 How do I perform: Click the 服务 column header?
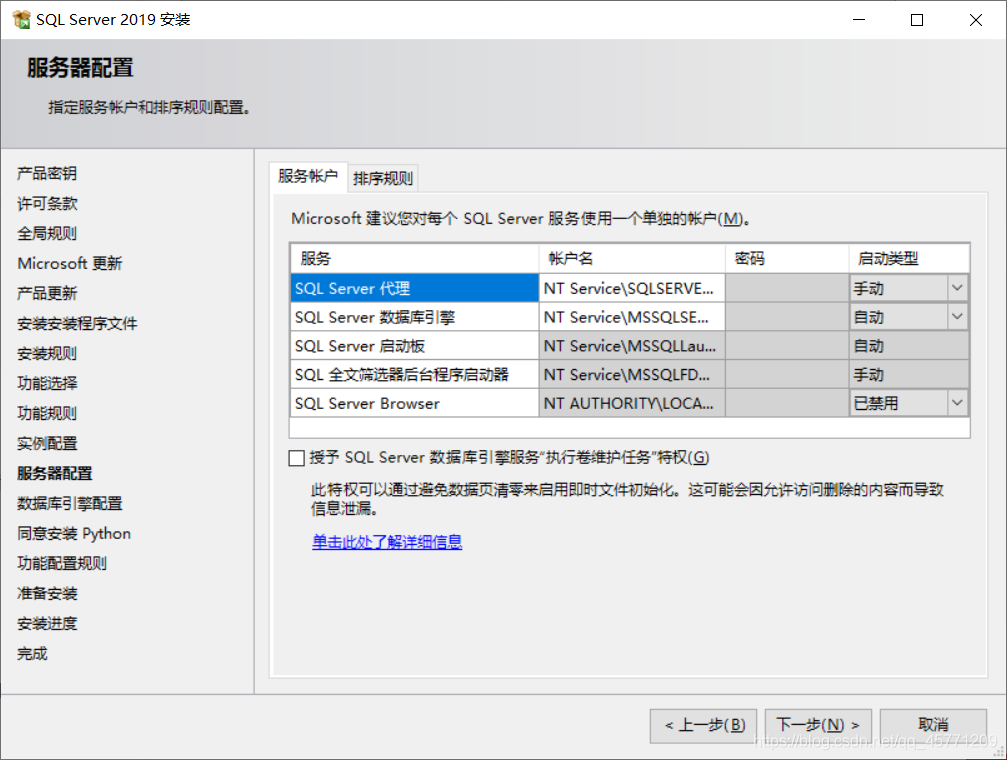(414, 258)
